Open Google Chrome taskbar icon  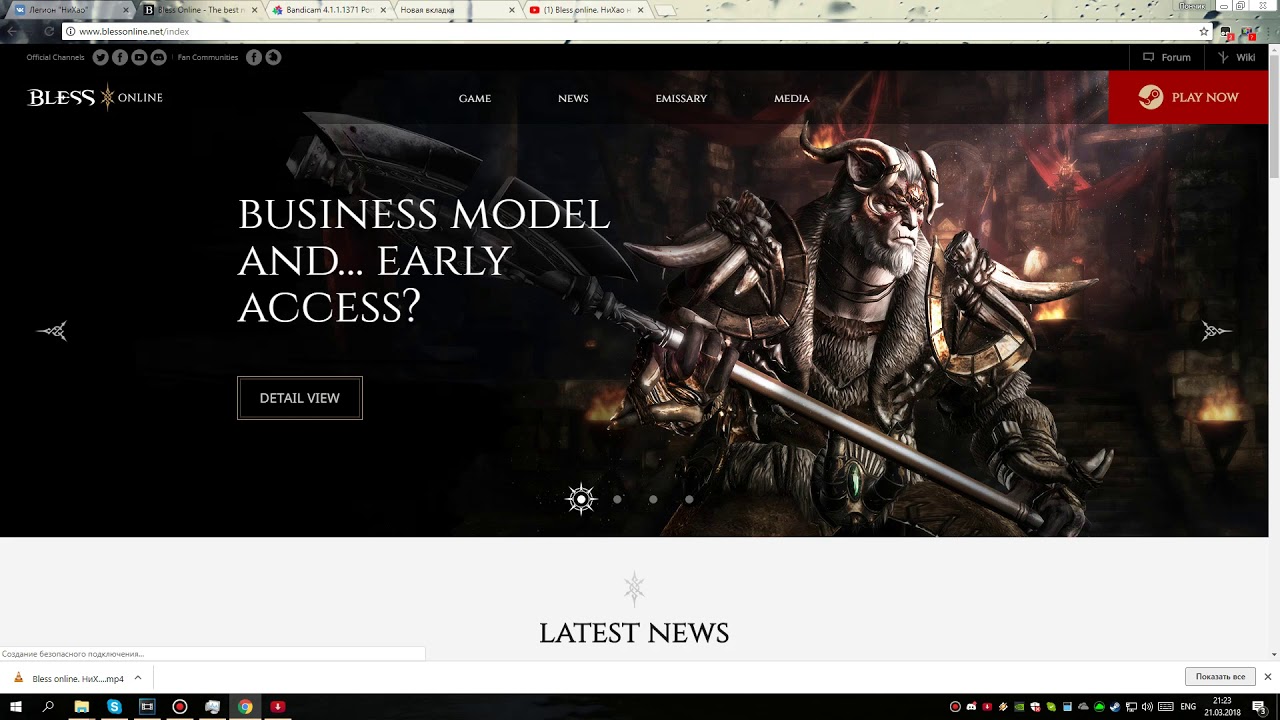point(245,707)
